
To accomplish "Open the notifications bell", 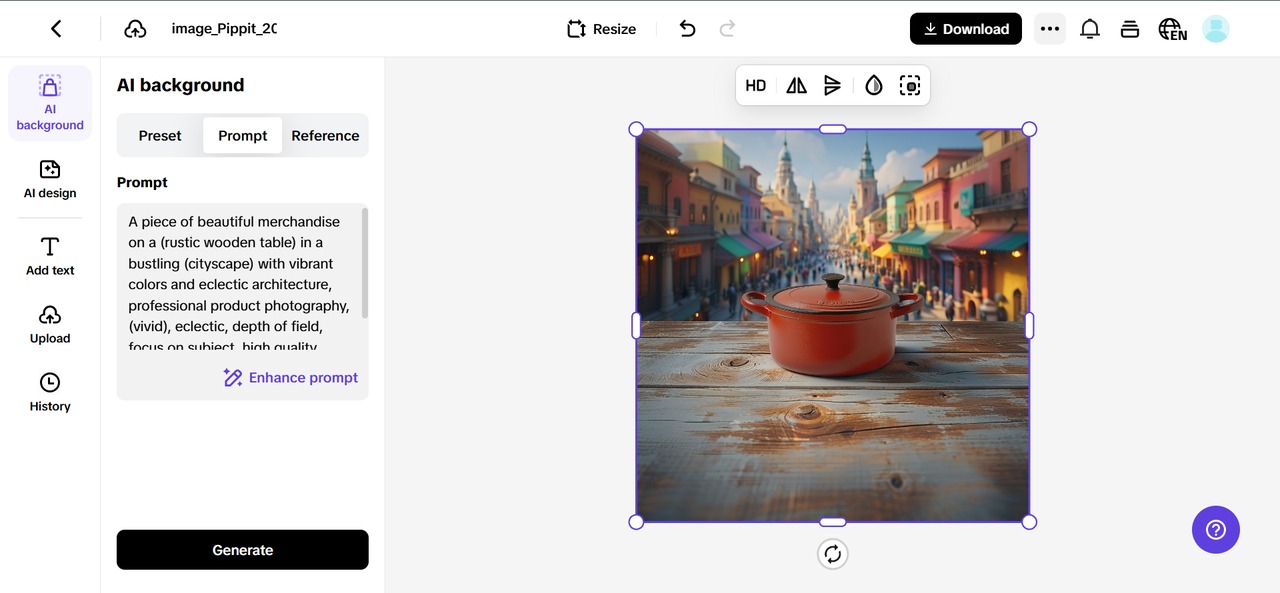I will 1090,29.
